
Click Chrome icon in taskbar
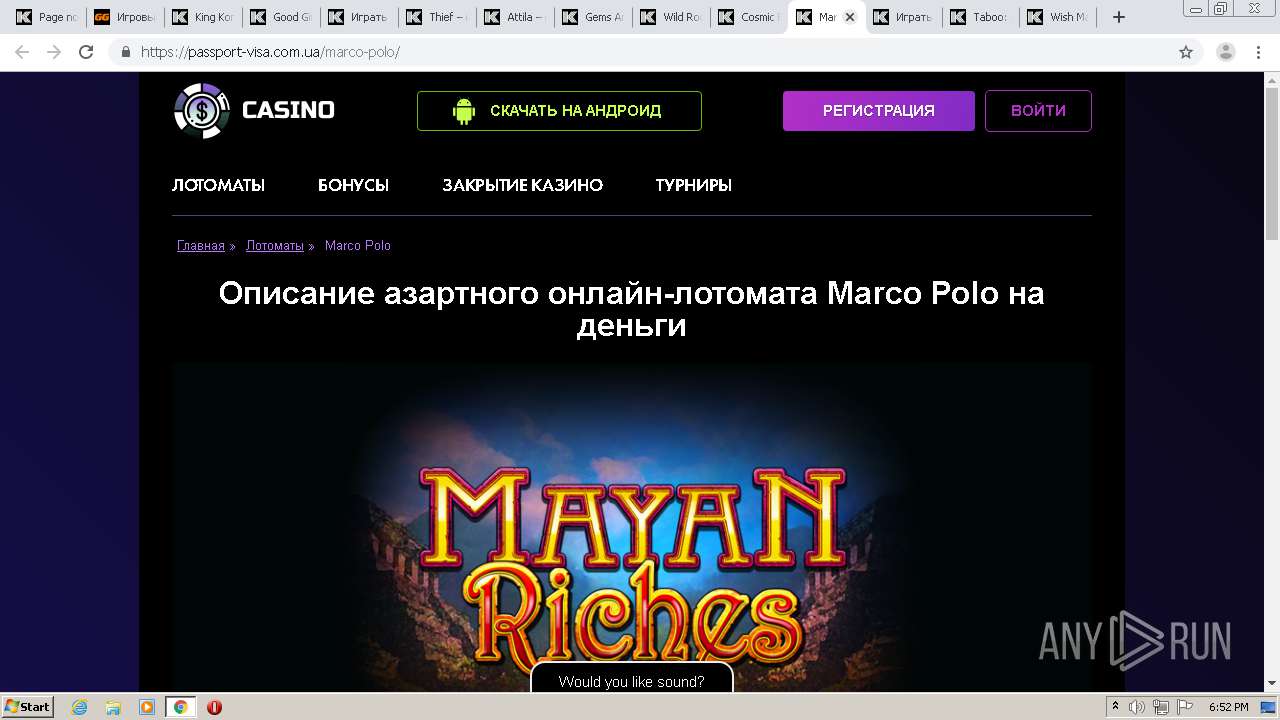(x=181, y=707)
